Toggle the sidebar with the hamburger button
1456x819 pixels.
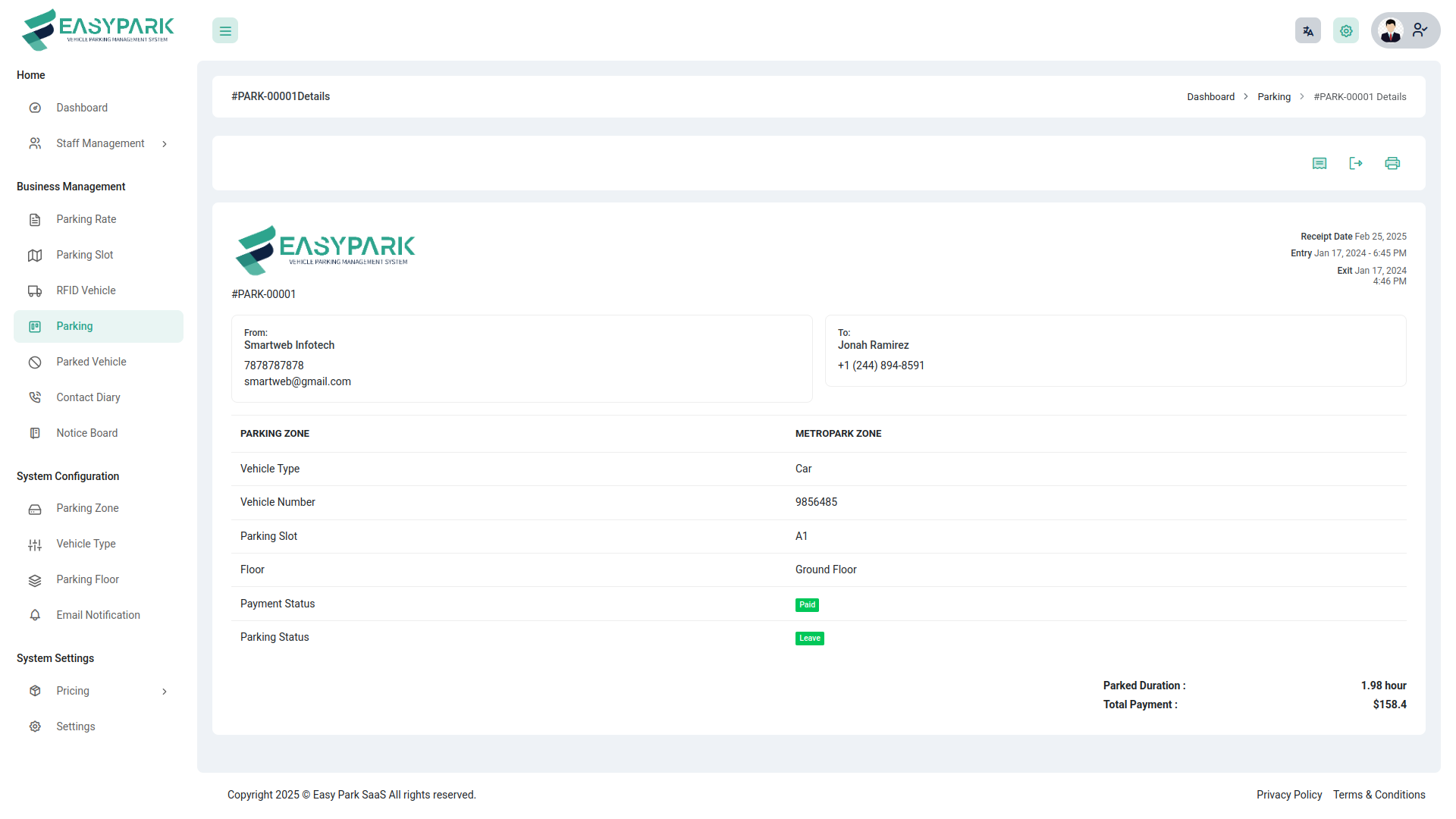(224, 30)
